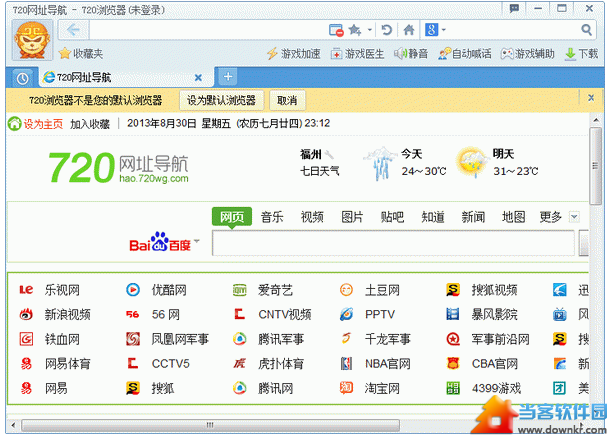
Task: Click the Google search engine icon
Action: point(432,29)
